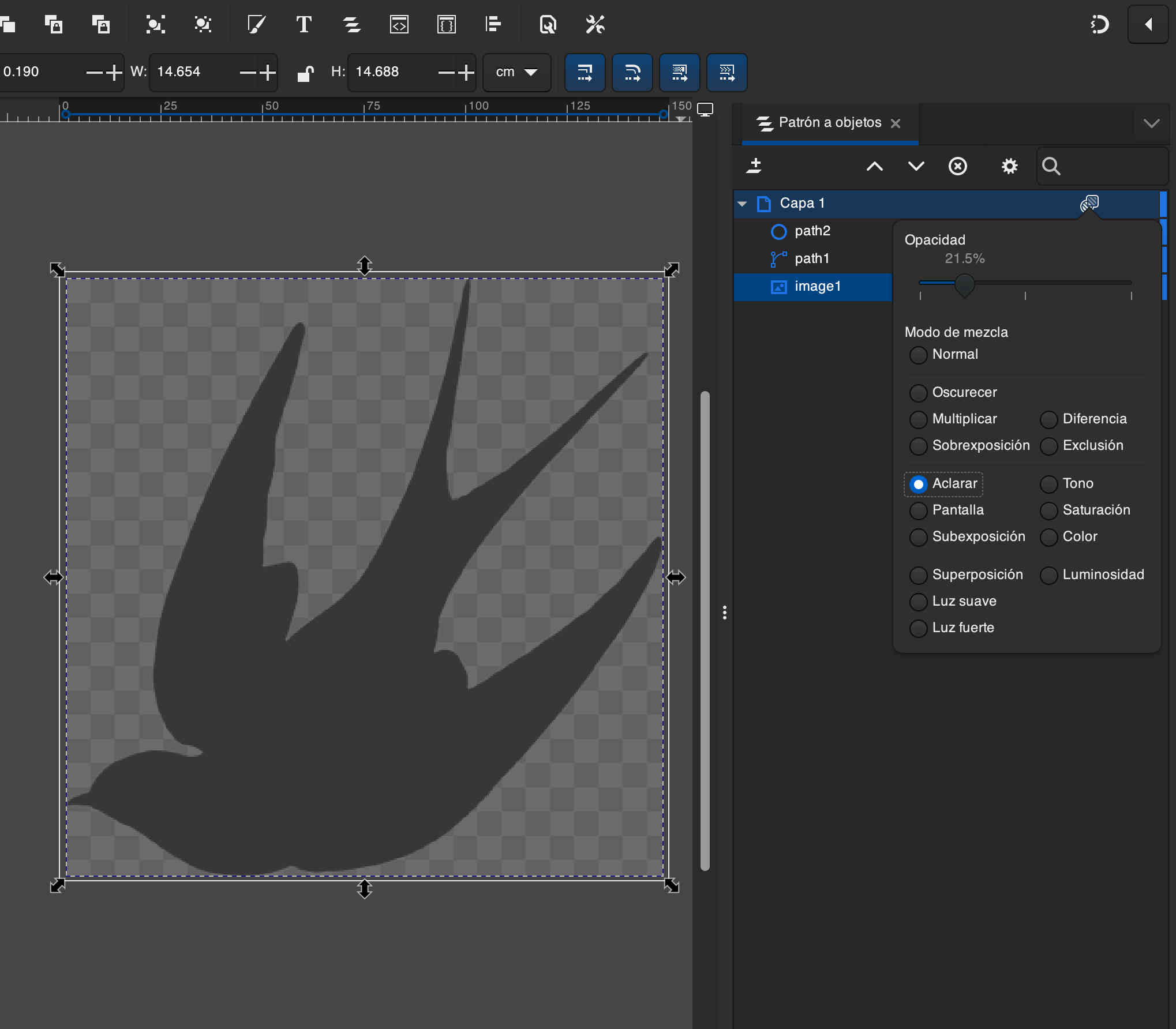Choose the Oscurecer blend mode
Image resolution: width=1176 pixels, height=1029 pixels.
[x=953, y=393]
